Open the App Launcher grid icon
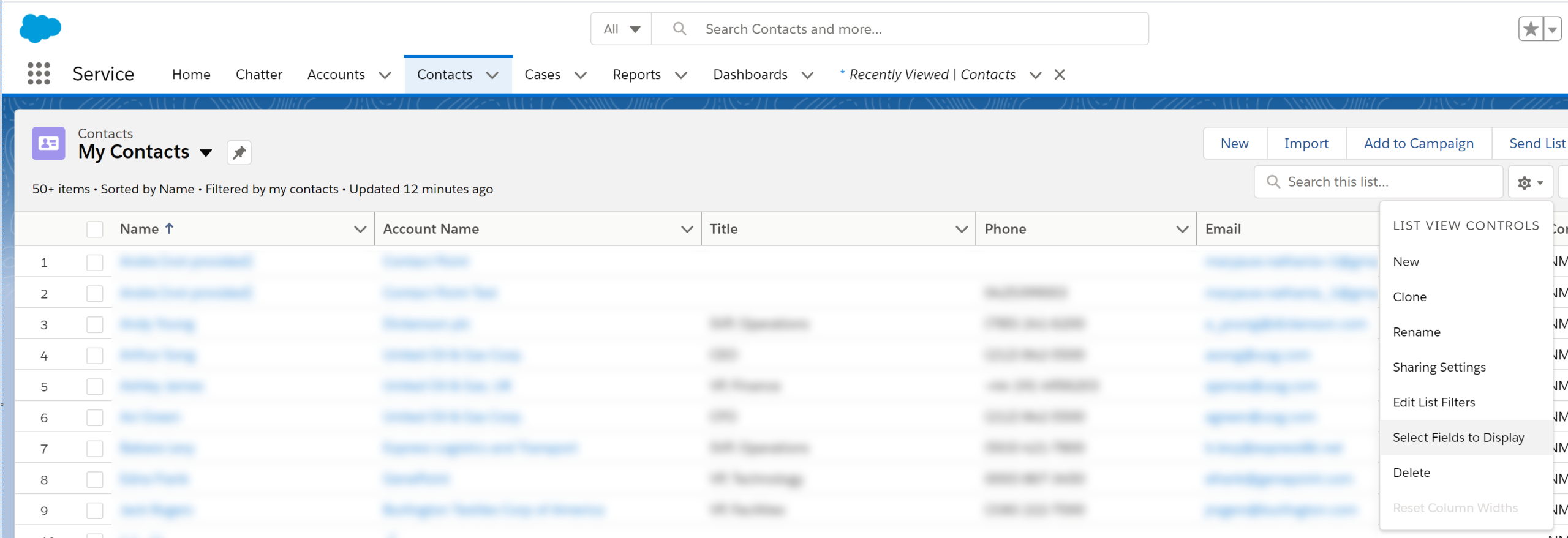 [x=39, y=74]
